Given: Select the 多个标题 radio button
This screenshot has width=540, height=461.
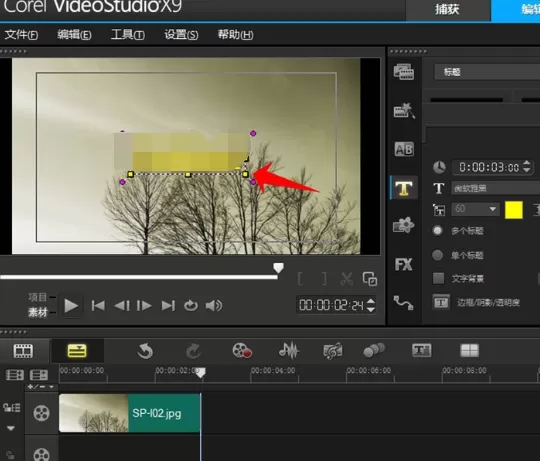Looking at the screenshot, I should [437, 230].
